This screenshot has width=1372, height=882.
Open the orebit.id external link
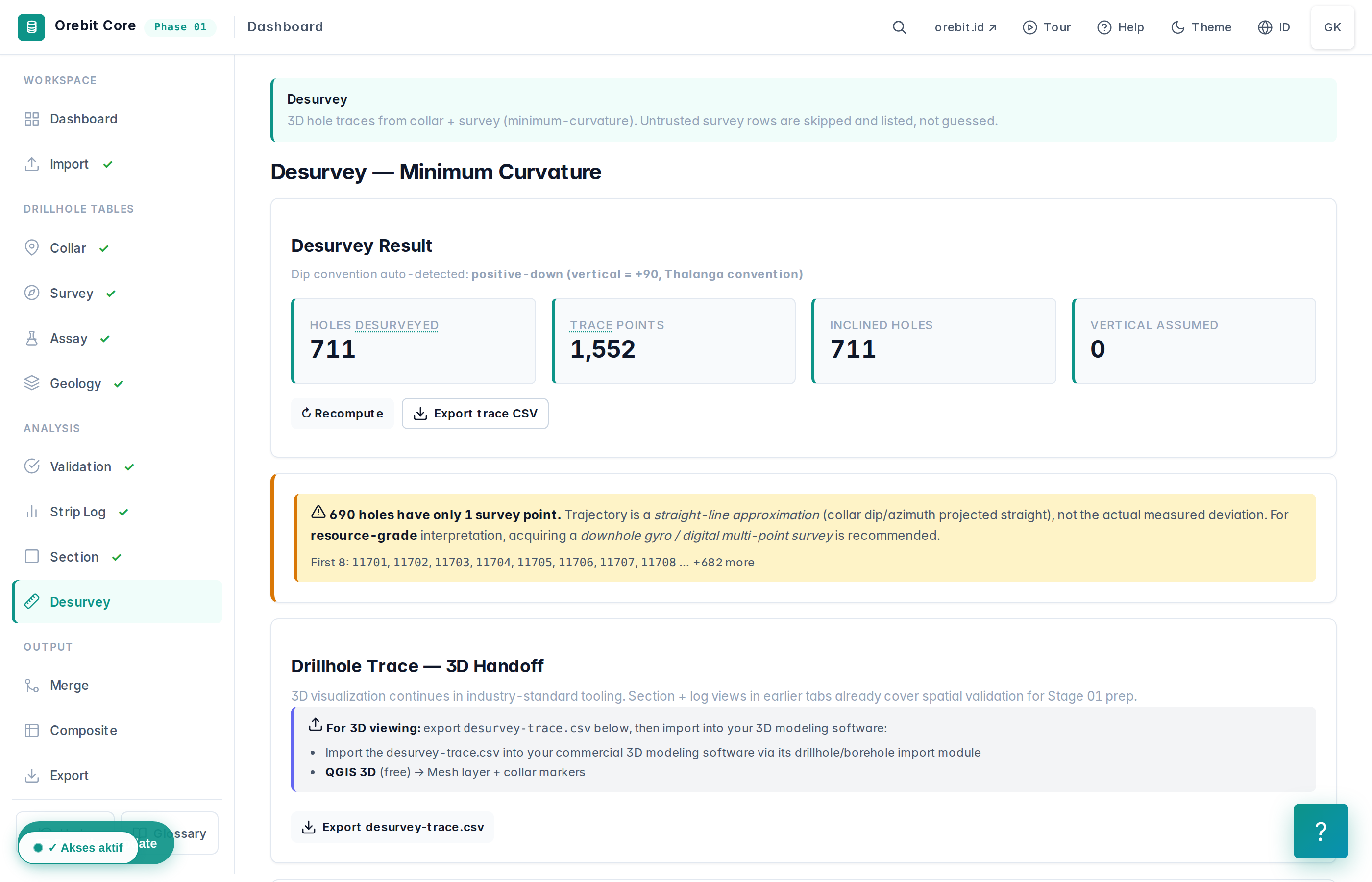pyautogui.click(x=965, y=27)
